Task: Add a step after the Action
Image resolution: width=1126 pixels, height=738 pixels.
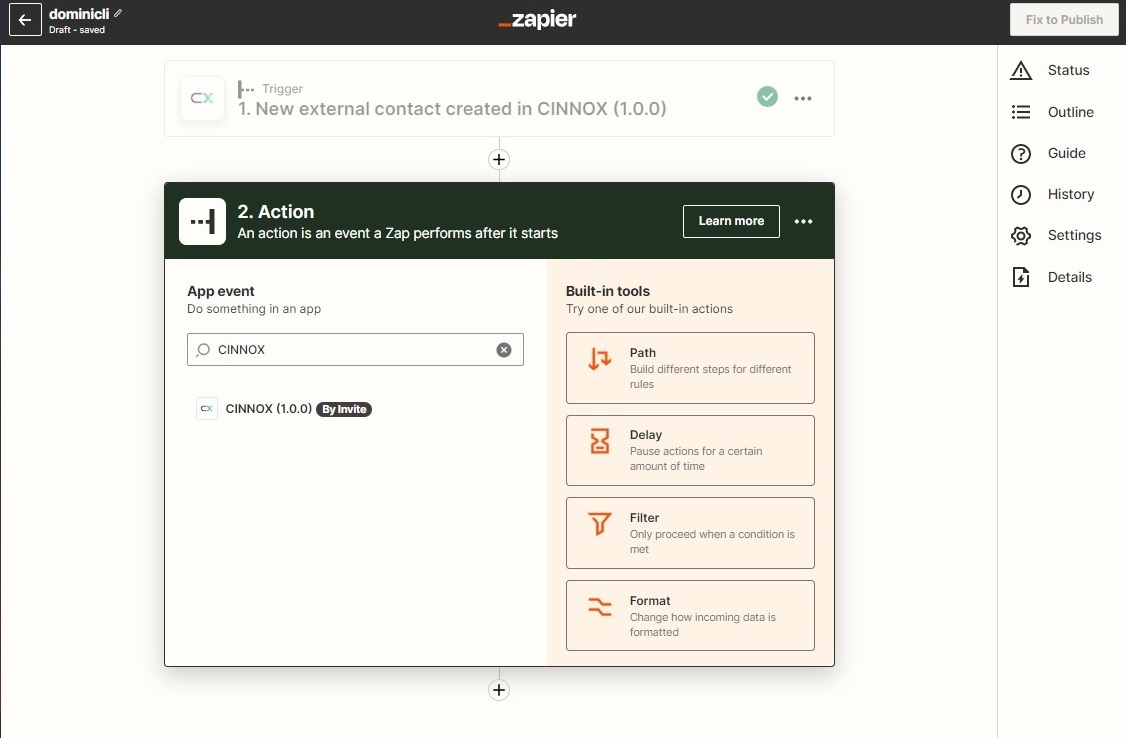Action: pyautogui.click(x=499, y=690)
